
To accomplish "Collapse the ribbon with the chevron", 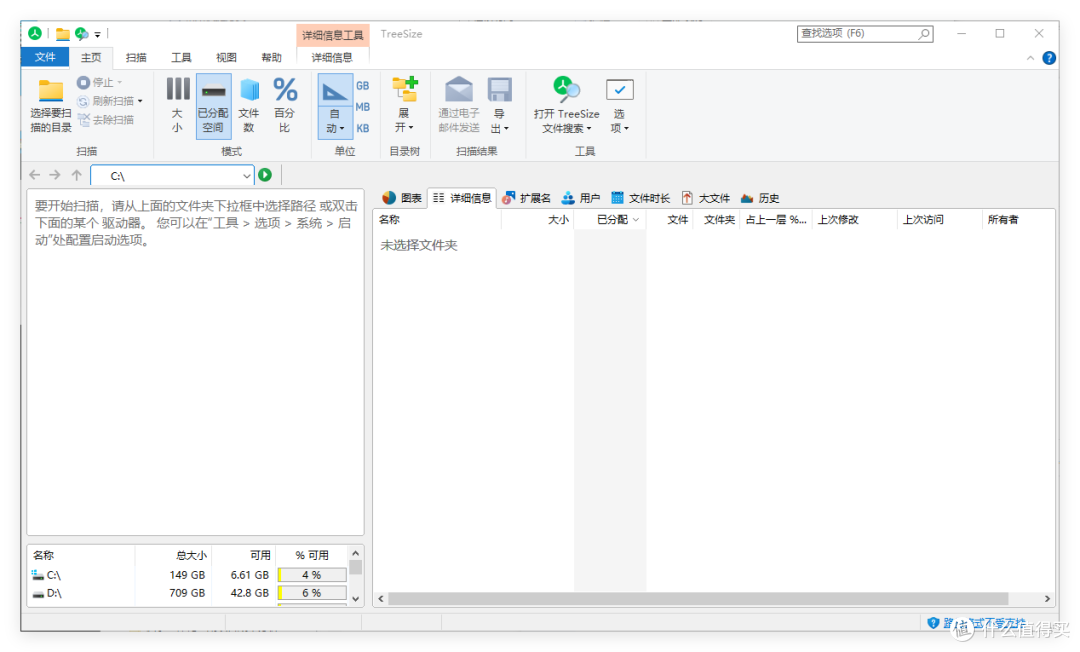I will tap(1030, 59).
